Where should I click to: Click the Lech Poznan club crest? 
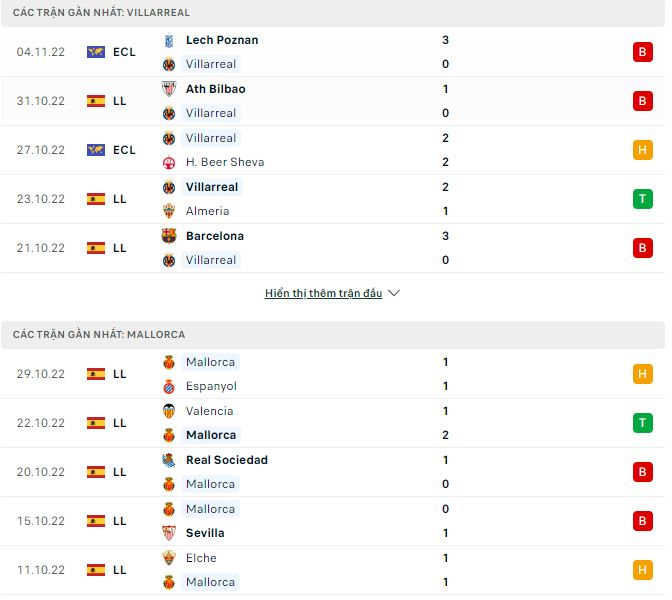click(169, 40)
